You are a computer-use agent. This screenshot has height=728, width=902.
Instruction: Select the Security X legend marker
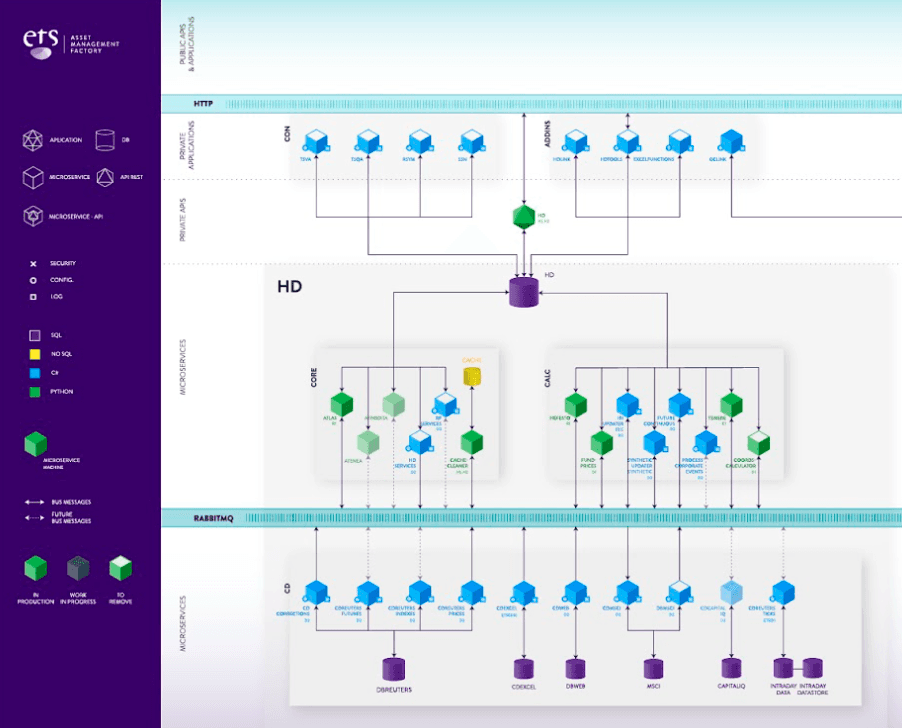click(x=33, y=264)
